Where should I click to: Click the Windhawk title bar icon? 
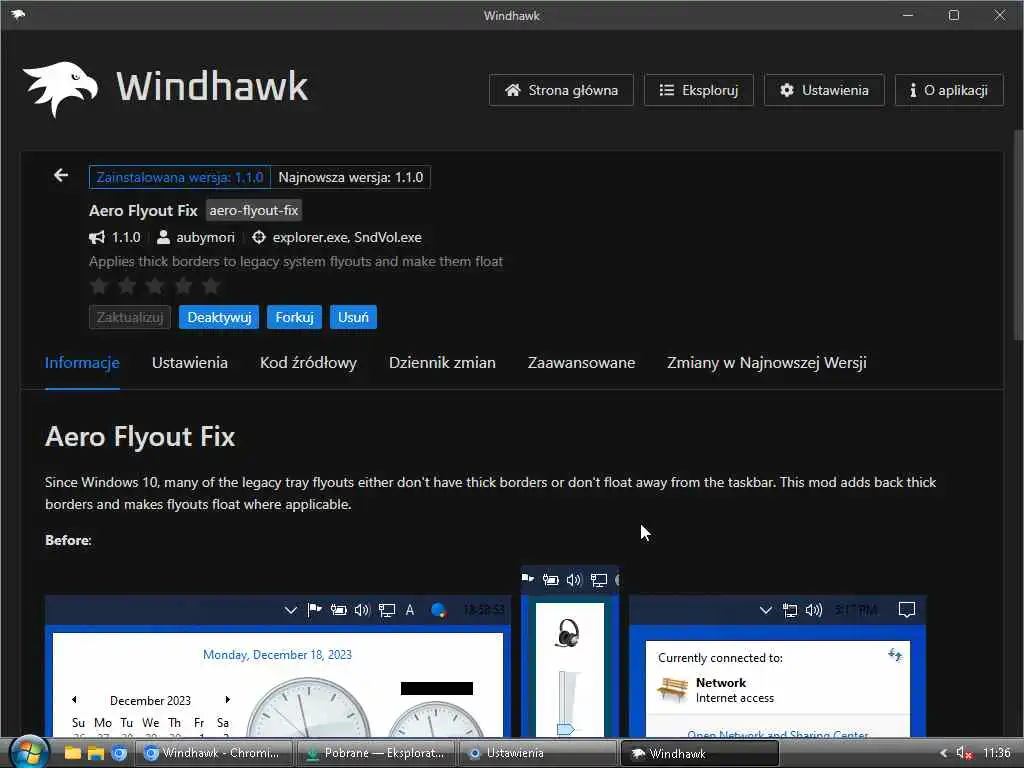pos(18,14)
